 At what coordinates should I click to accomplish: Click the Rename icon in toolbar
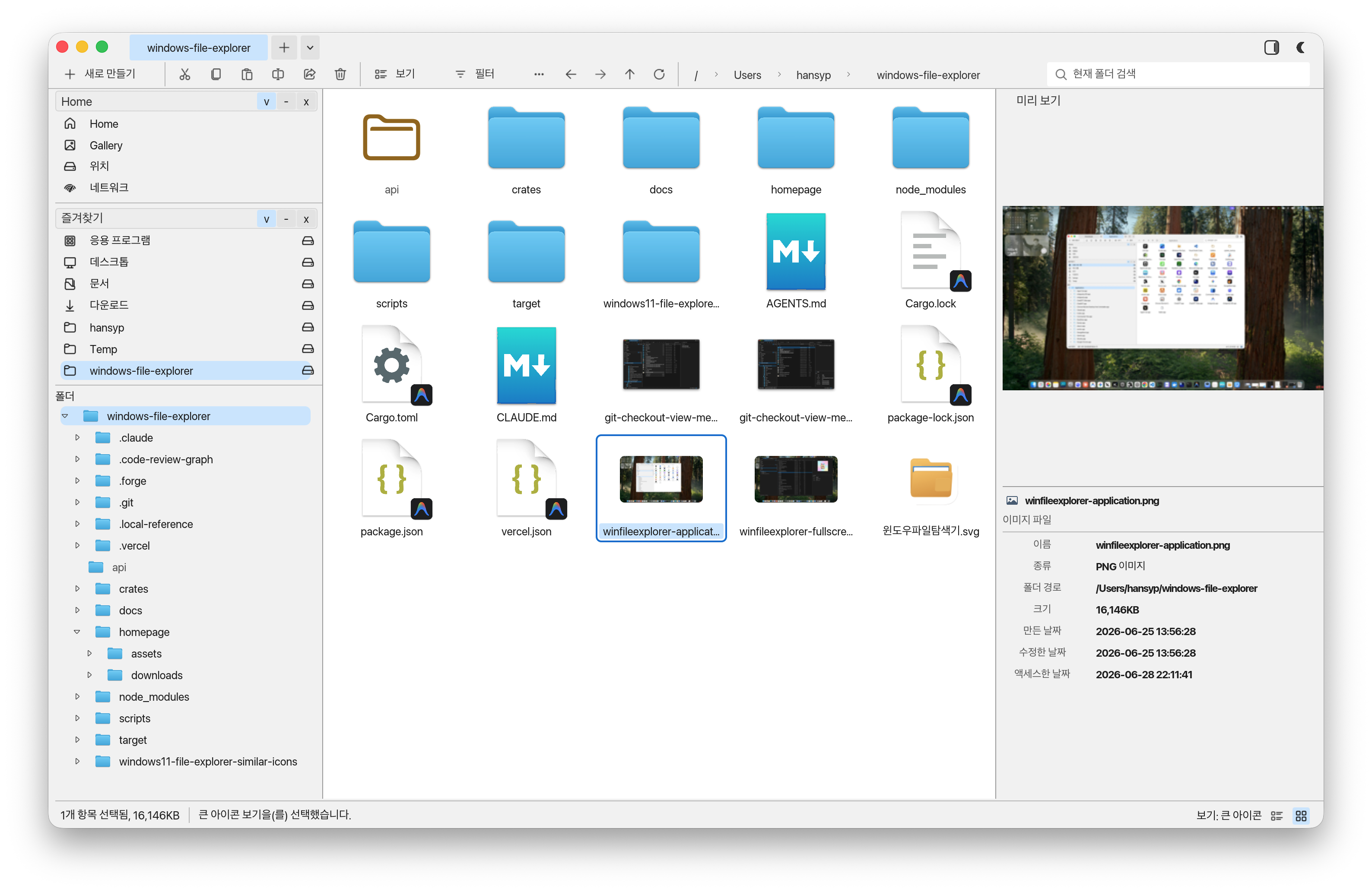(278, 74)
